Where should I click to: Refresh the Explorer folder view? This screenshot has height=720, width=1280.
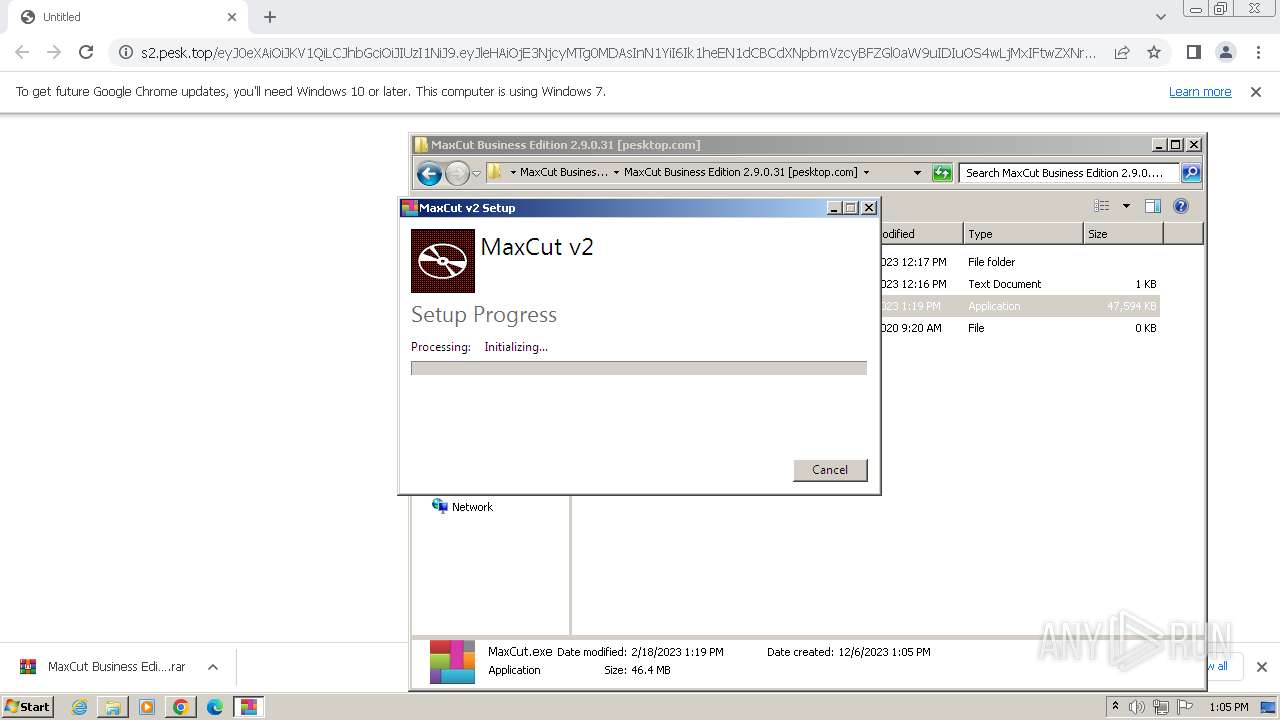[x=942, y=173]
